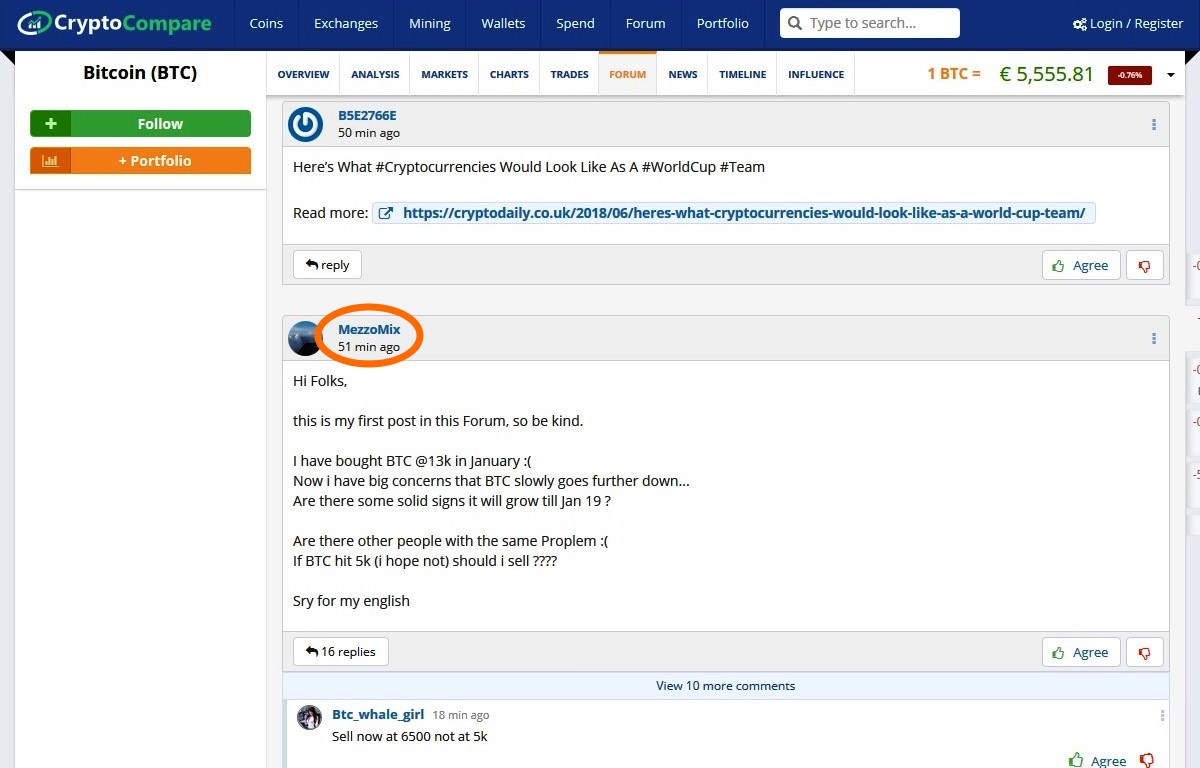
Task: Switch to the Markets tab
Action: [x=445, y=74]
